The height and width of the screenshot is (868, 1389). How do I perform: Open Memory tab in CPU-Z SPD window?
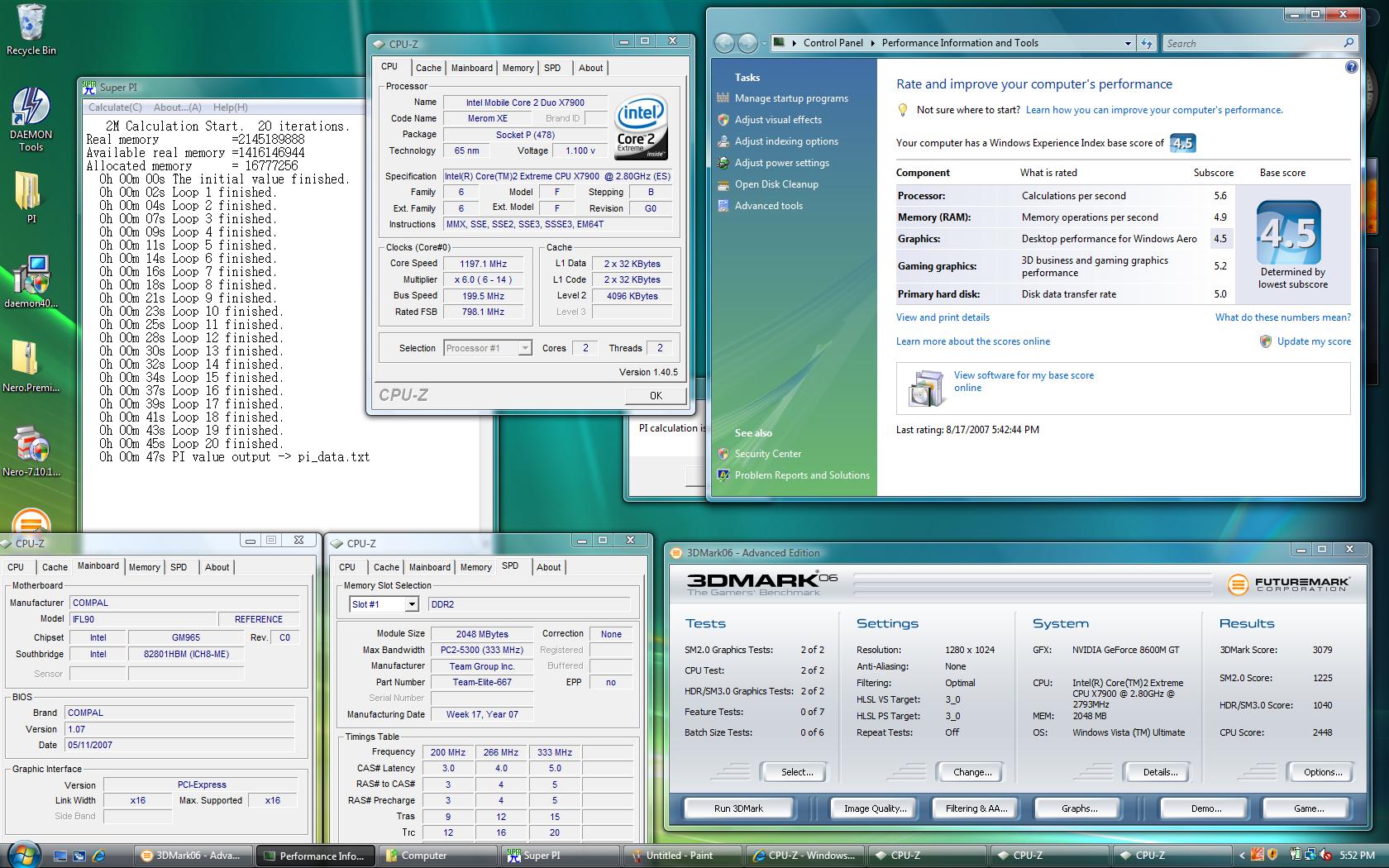tap(475, 567)
